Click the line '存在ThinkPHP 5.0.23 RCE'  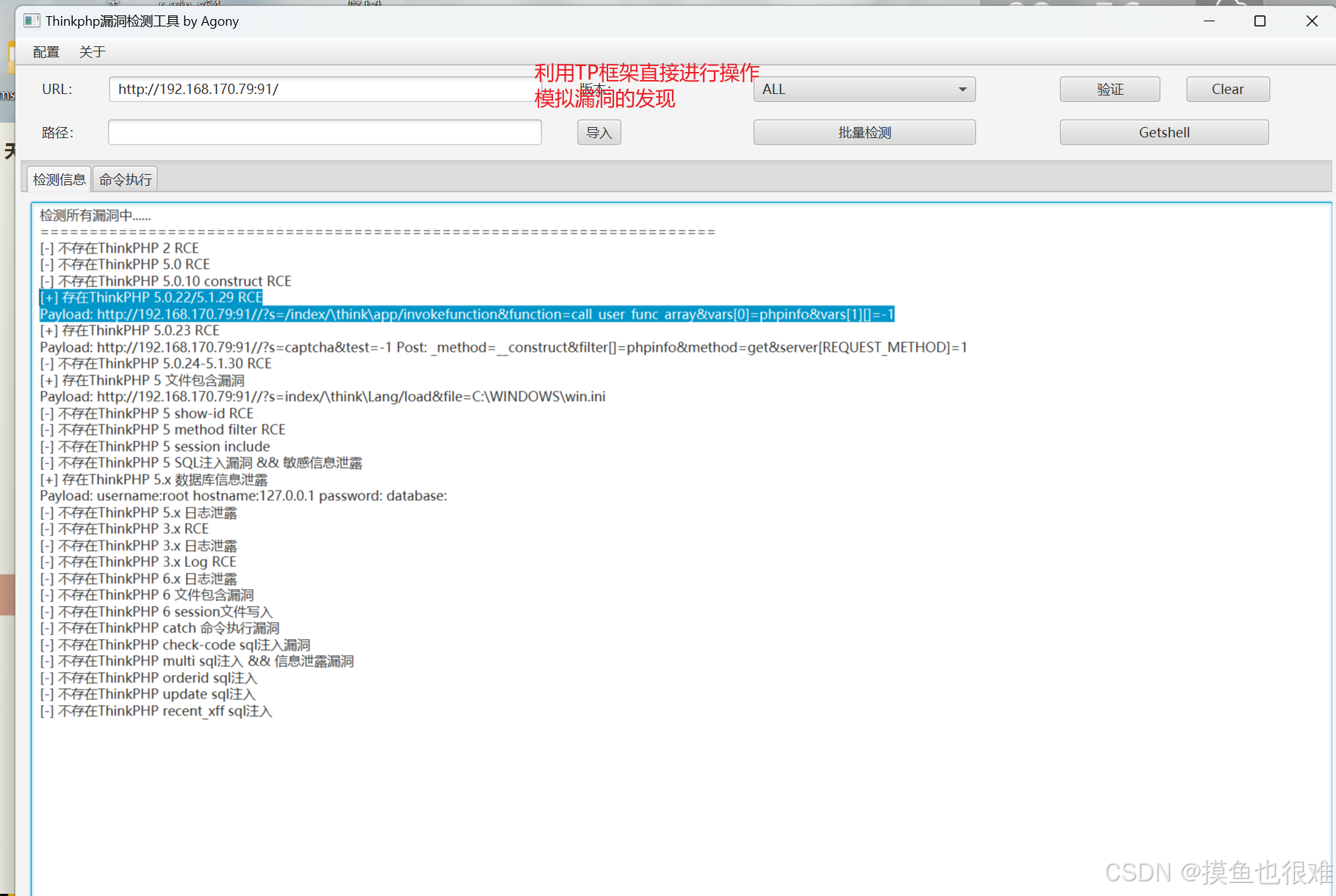[130, 330]
